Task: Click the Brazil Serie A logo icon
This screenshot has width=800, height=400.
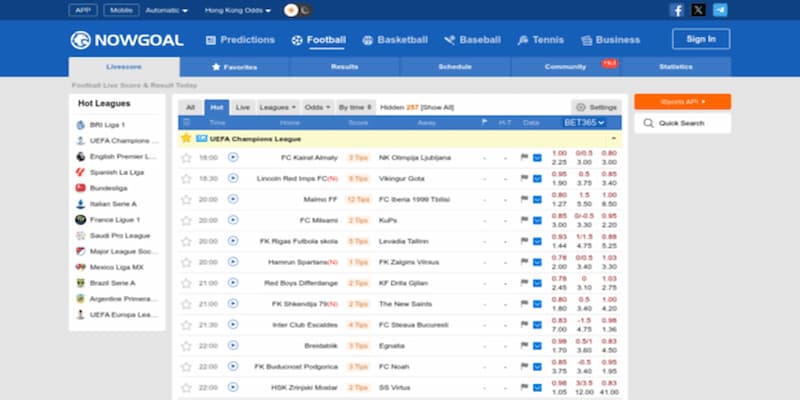Action: pos(80,283)
